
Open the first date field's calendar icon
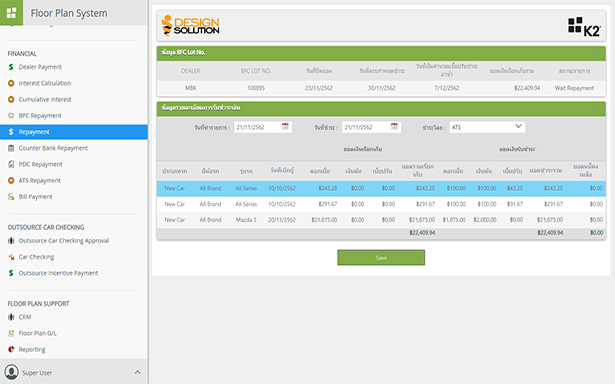(x=285, y=126)
